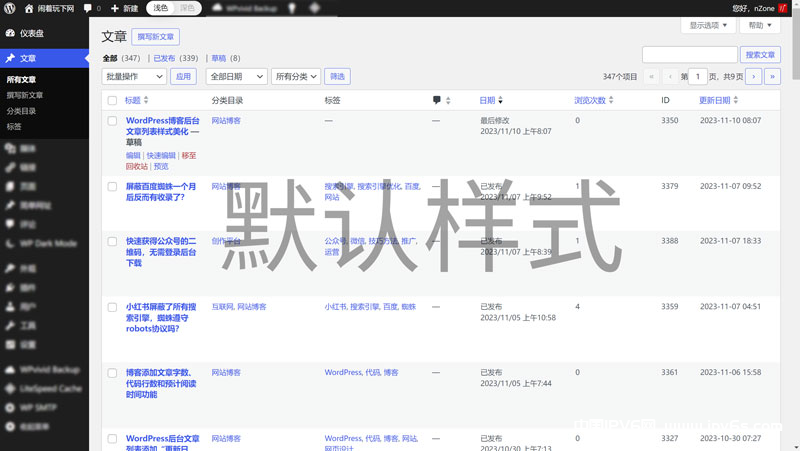Expand the 显示选项 screen options panel
800x451 pixels.
tap(708, 25)
